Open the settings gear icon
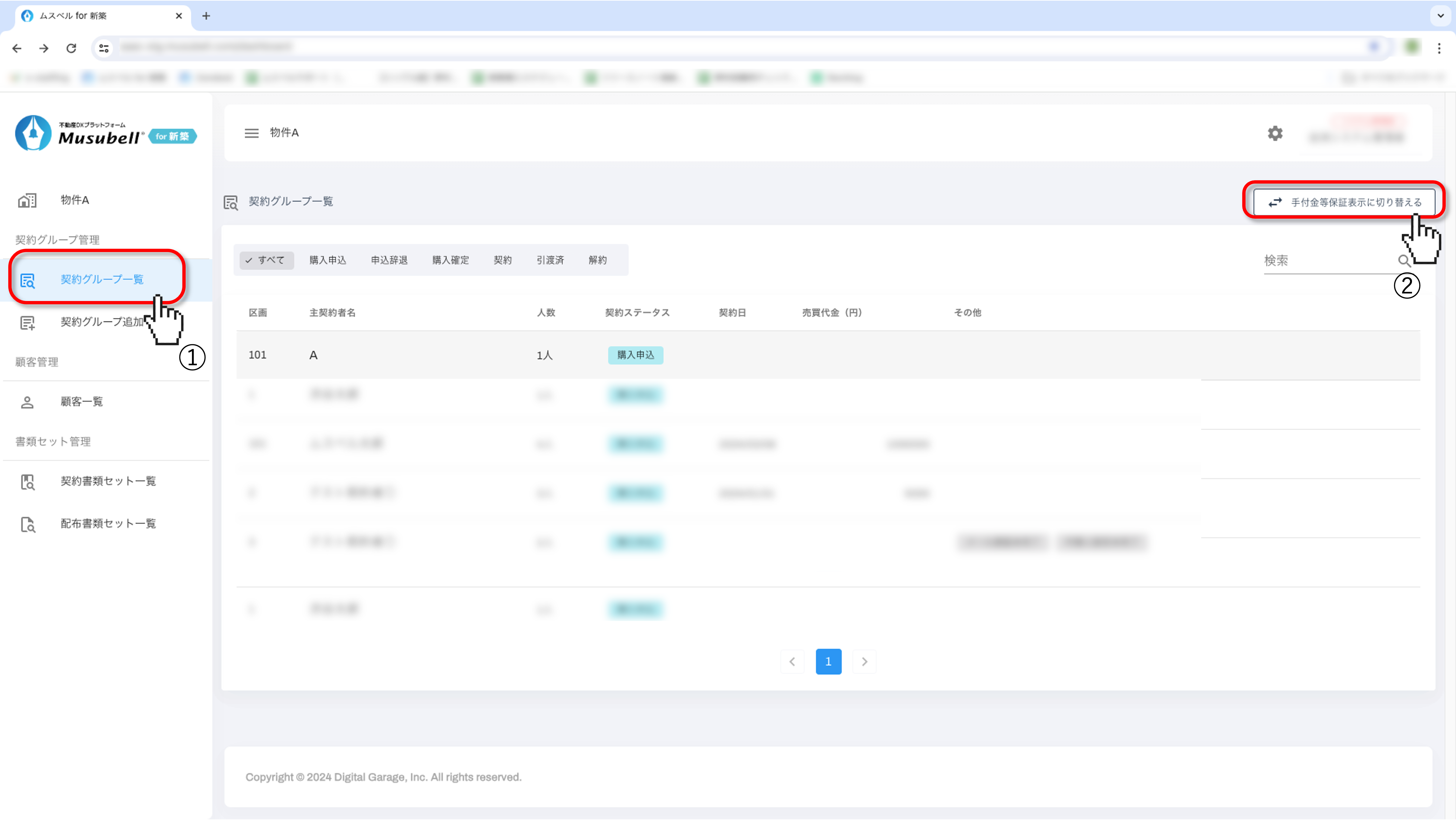Viewport: 1456px width, 820px height. pos(1275,133)
